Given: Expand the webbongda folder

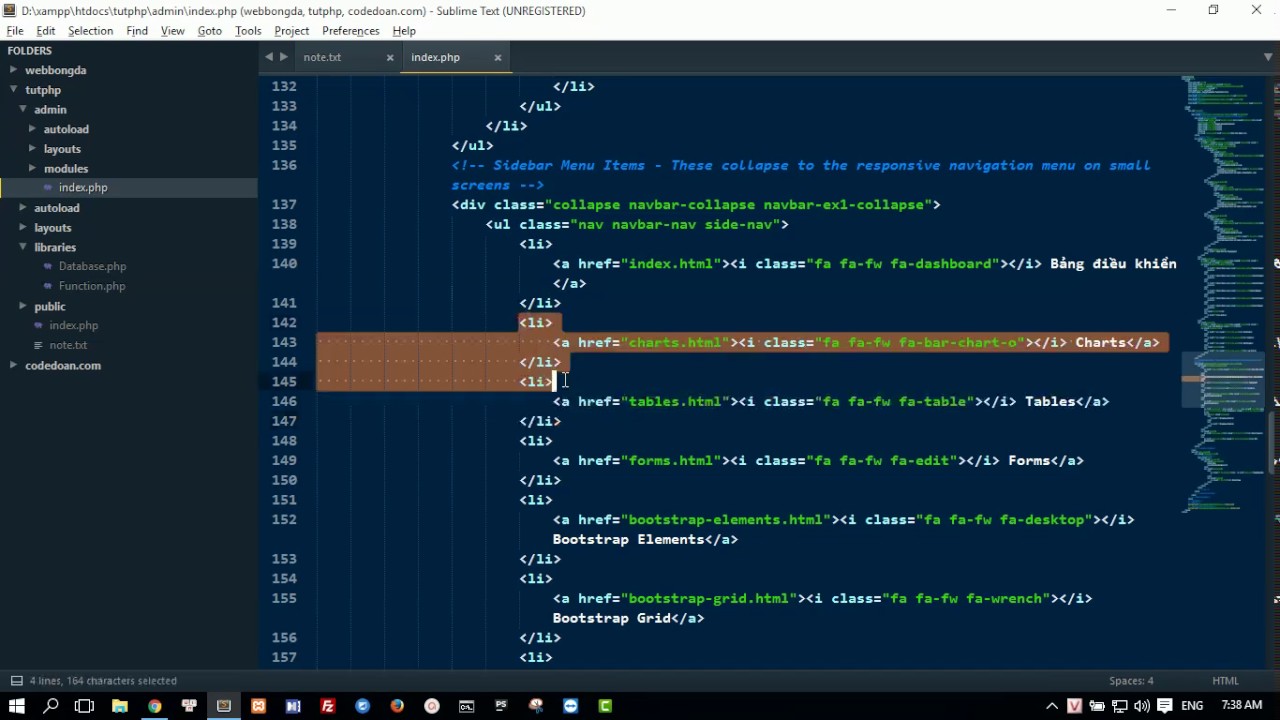Looking at the screenshot, I should (13, 70).
